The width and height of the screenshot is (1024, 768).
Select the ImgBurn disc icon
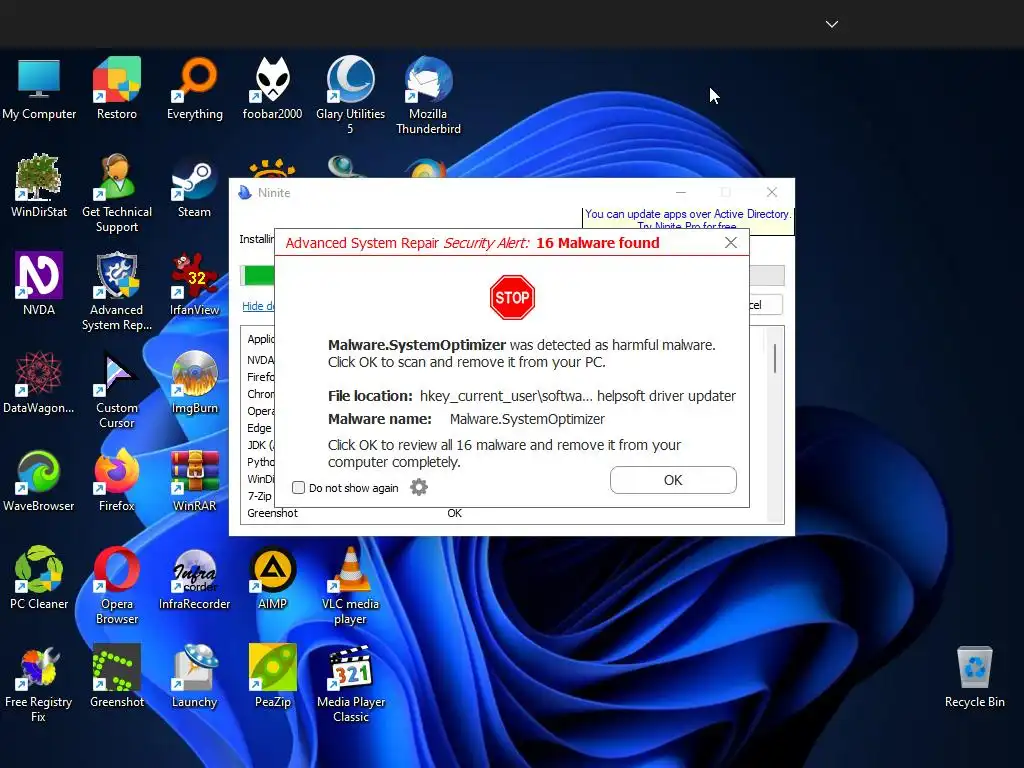click(x=195, y=383)
